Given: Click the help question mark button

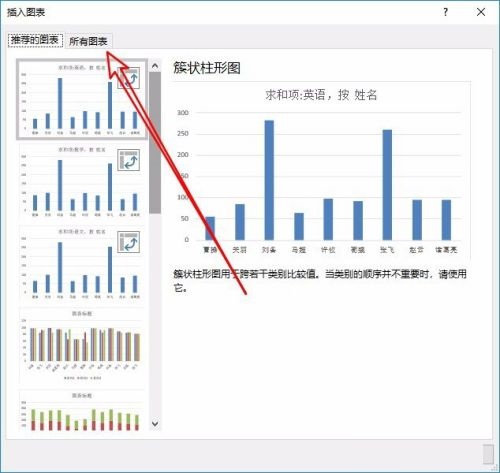Looking at the screenshot, I should (445, 12).
